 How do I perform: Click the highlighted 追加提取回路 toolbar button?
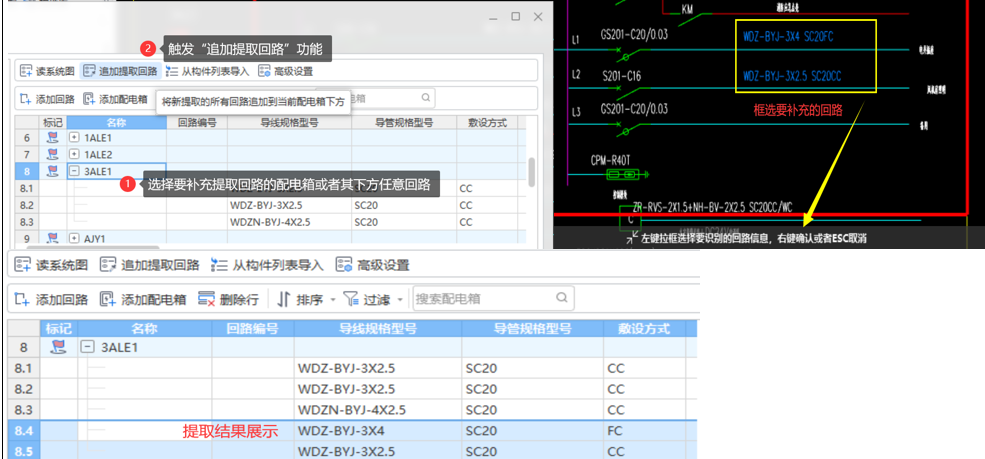(x=120, y=71)
